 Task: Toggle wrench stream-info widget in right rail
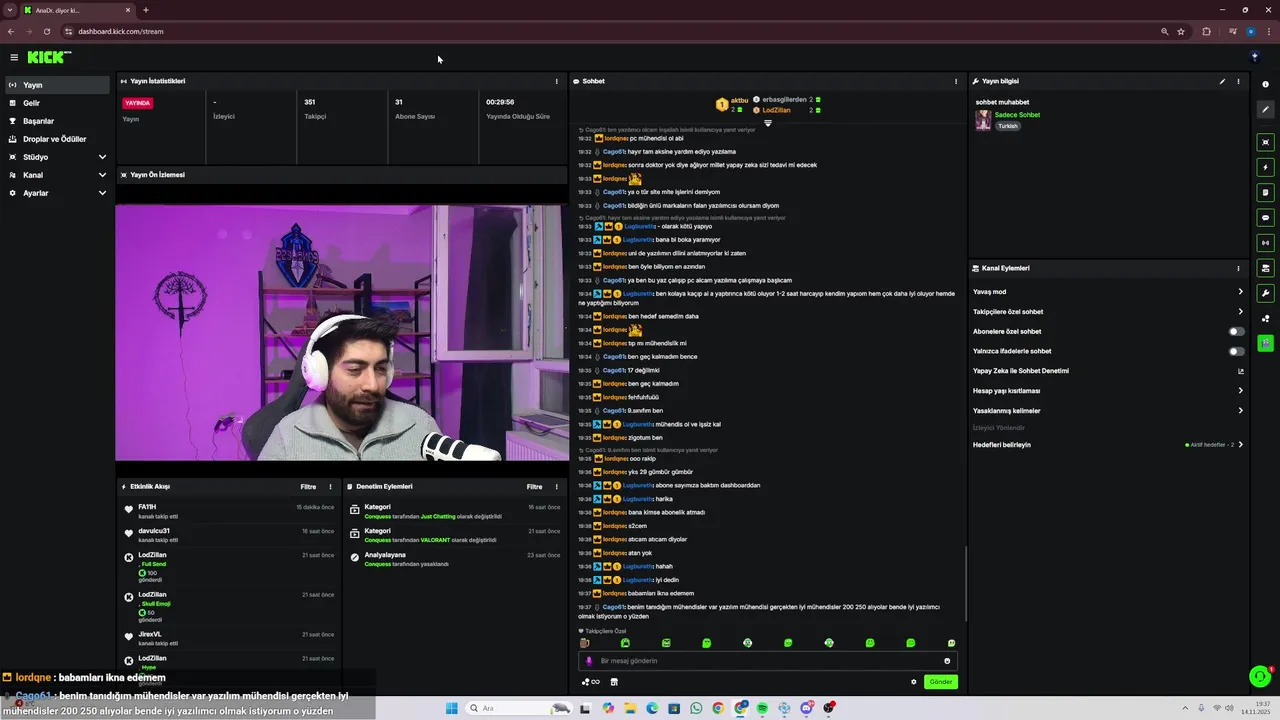[1266, 293]
